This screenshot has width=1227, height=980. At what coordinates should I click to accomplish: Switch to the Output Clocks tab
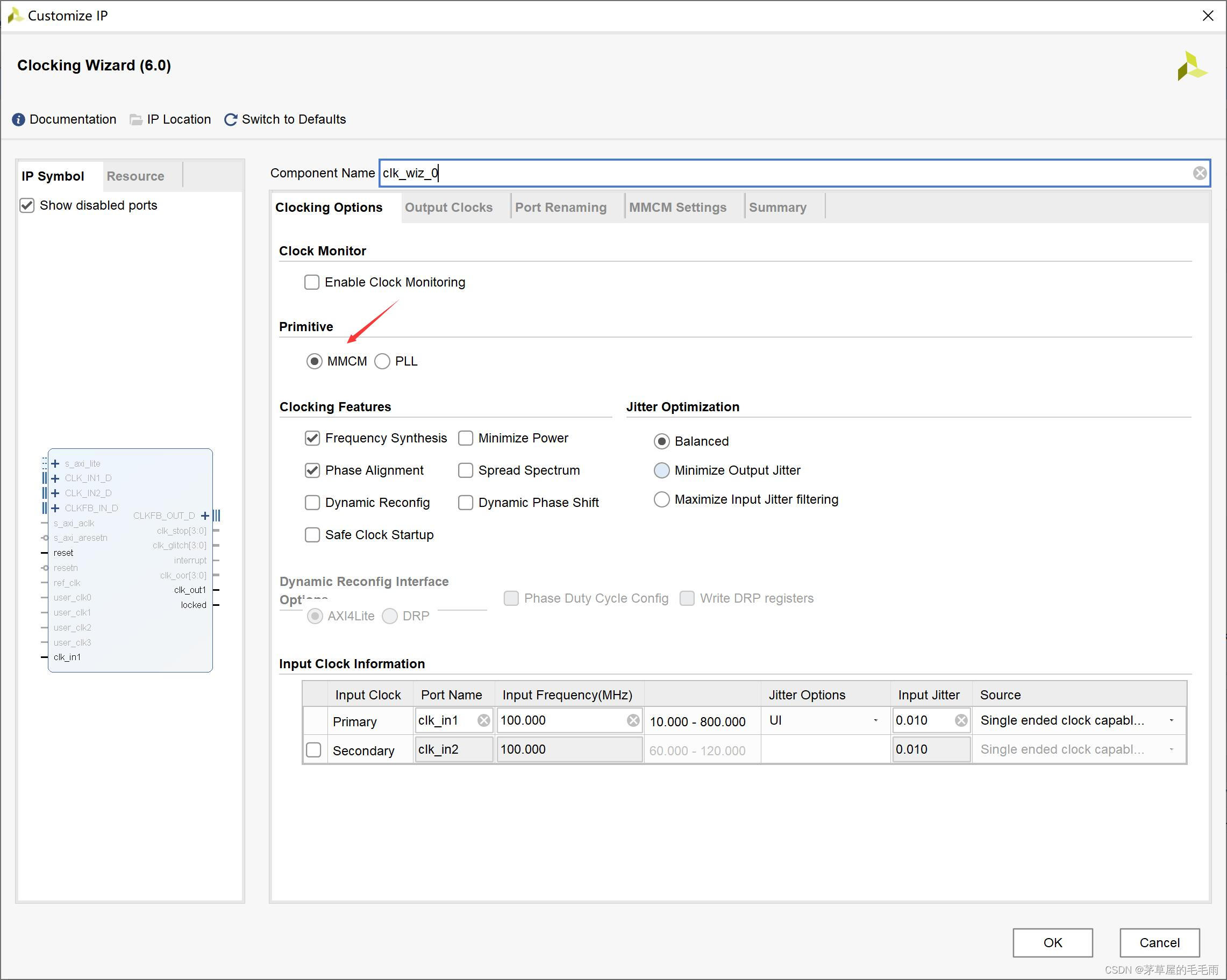448,207
